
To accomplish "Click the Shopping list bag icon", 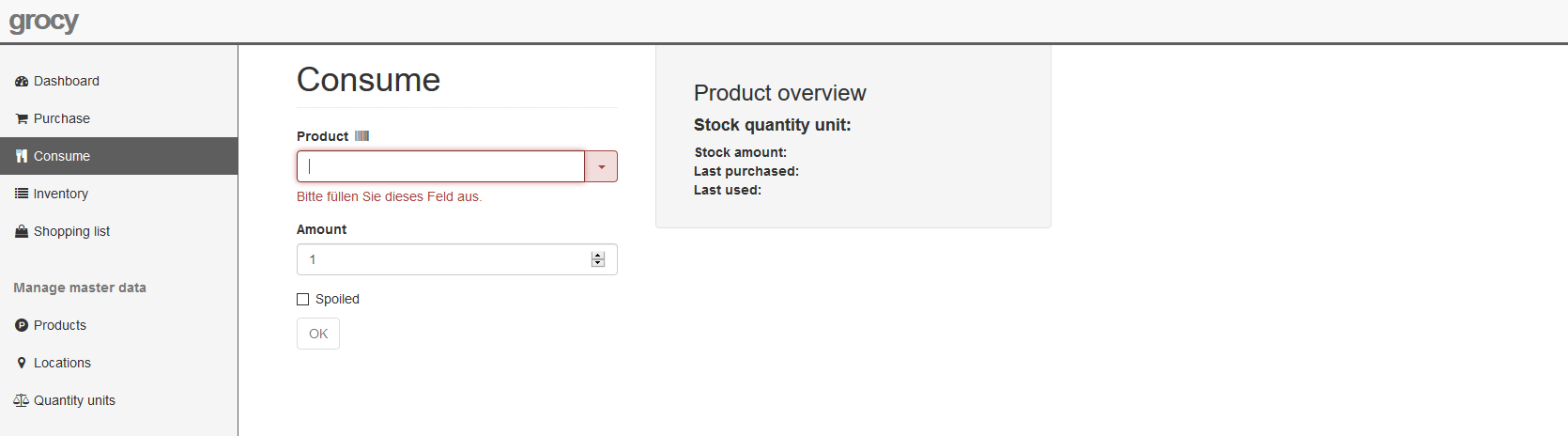I will pos(22,231).
